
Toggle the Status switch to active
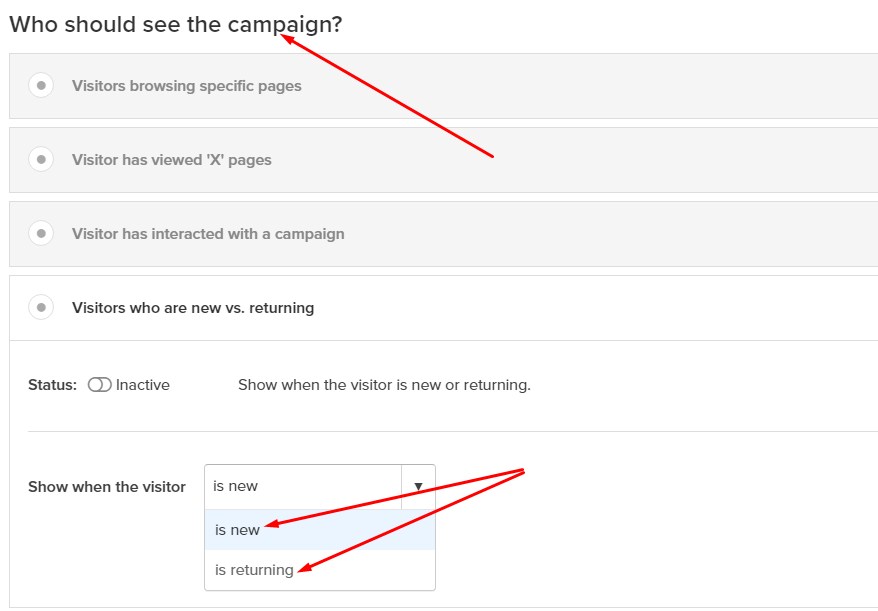coord(100,385)
